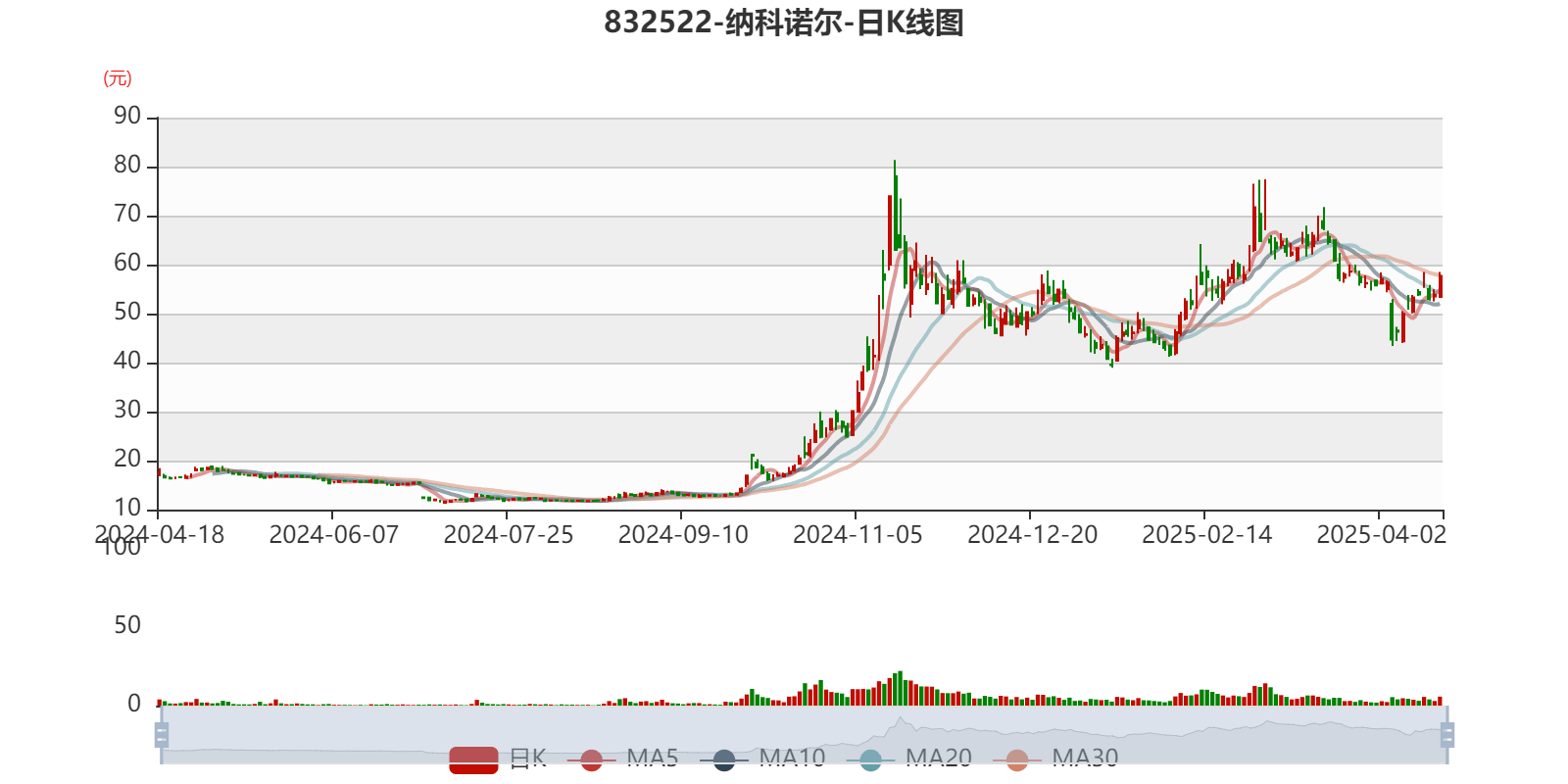Click the MA5 legend marker icon

(x=591, y=759)
